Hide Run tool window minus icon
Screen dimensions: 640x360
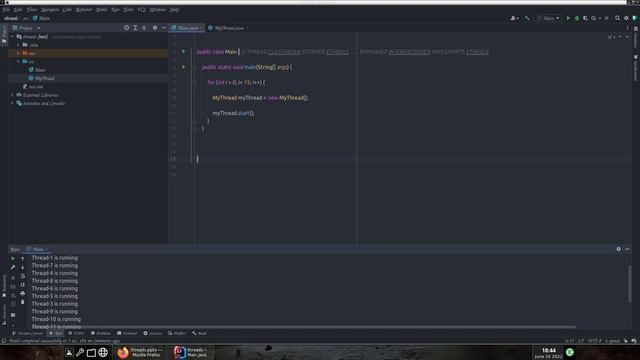click(627, 249)
